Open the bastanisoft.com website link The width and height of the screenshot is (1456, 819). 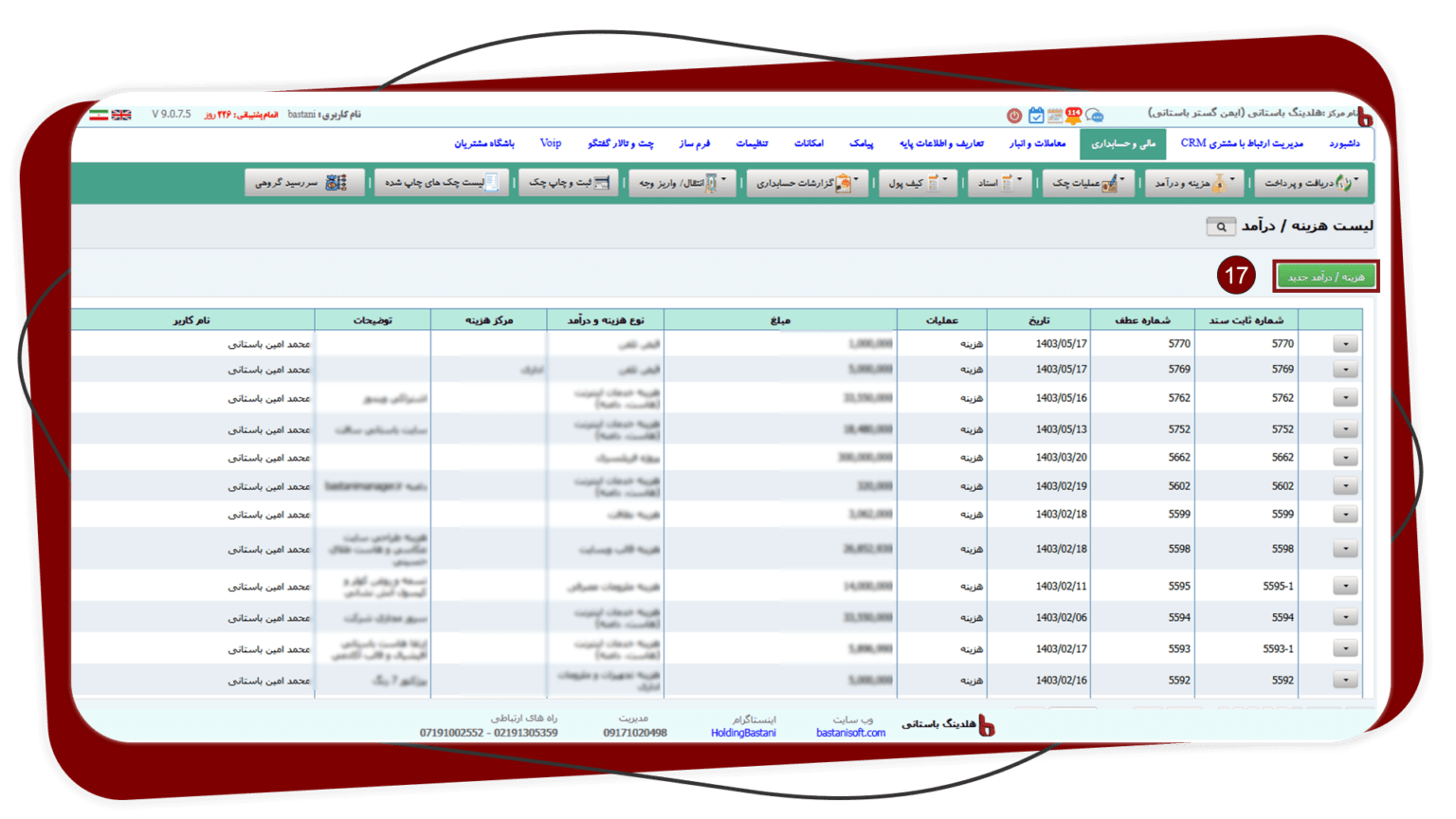pyautogui.click(x=850, y=733)
